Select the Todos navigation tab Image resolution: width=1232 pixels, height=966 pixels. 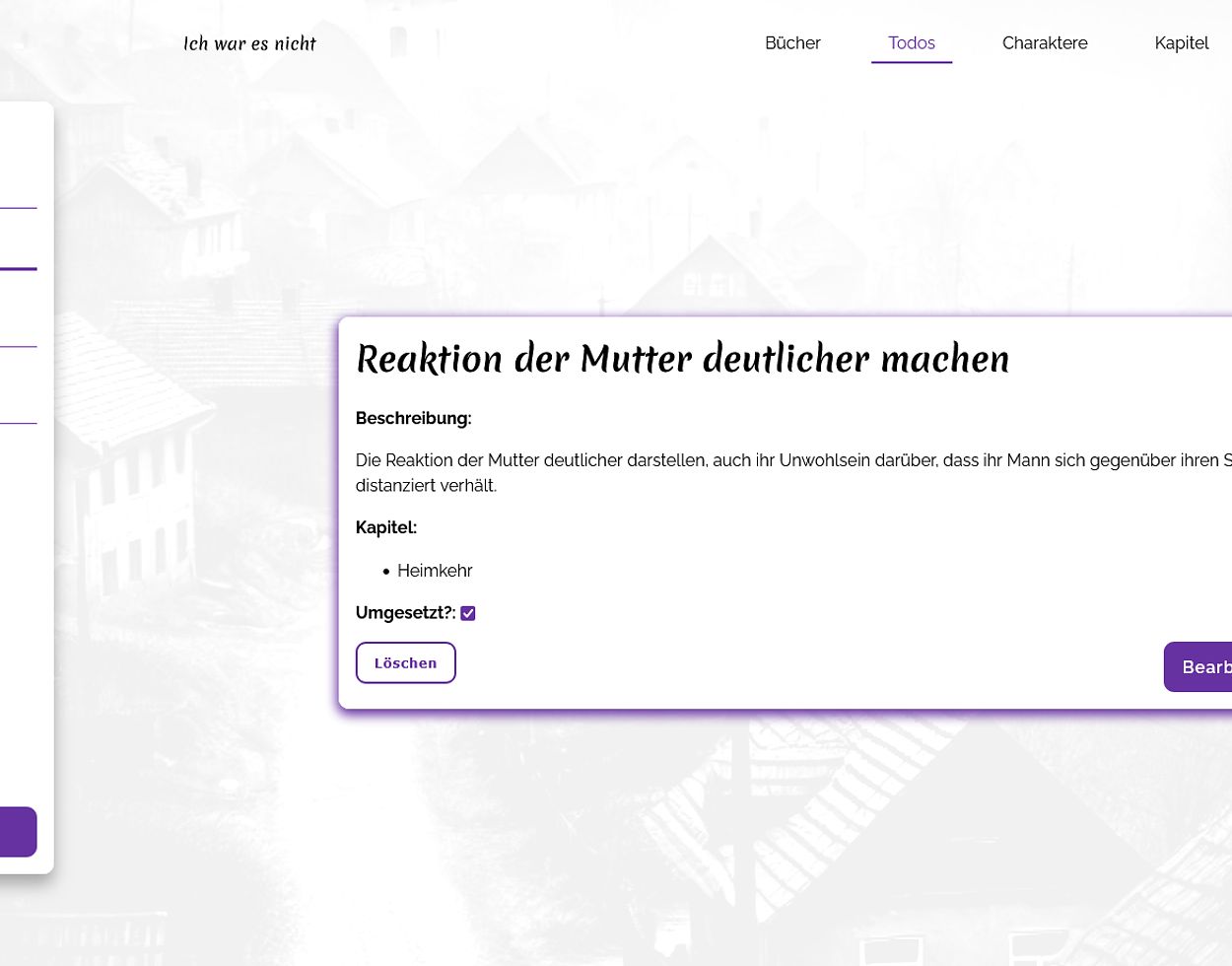coord(911,43)
